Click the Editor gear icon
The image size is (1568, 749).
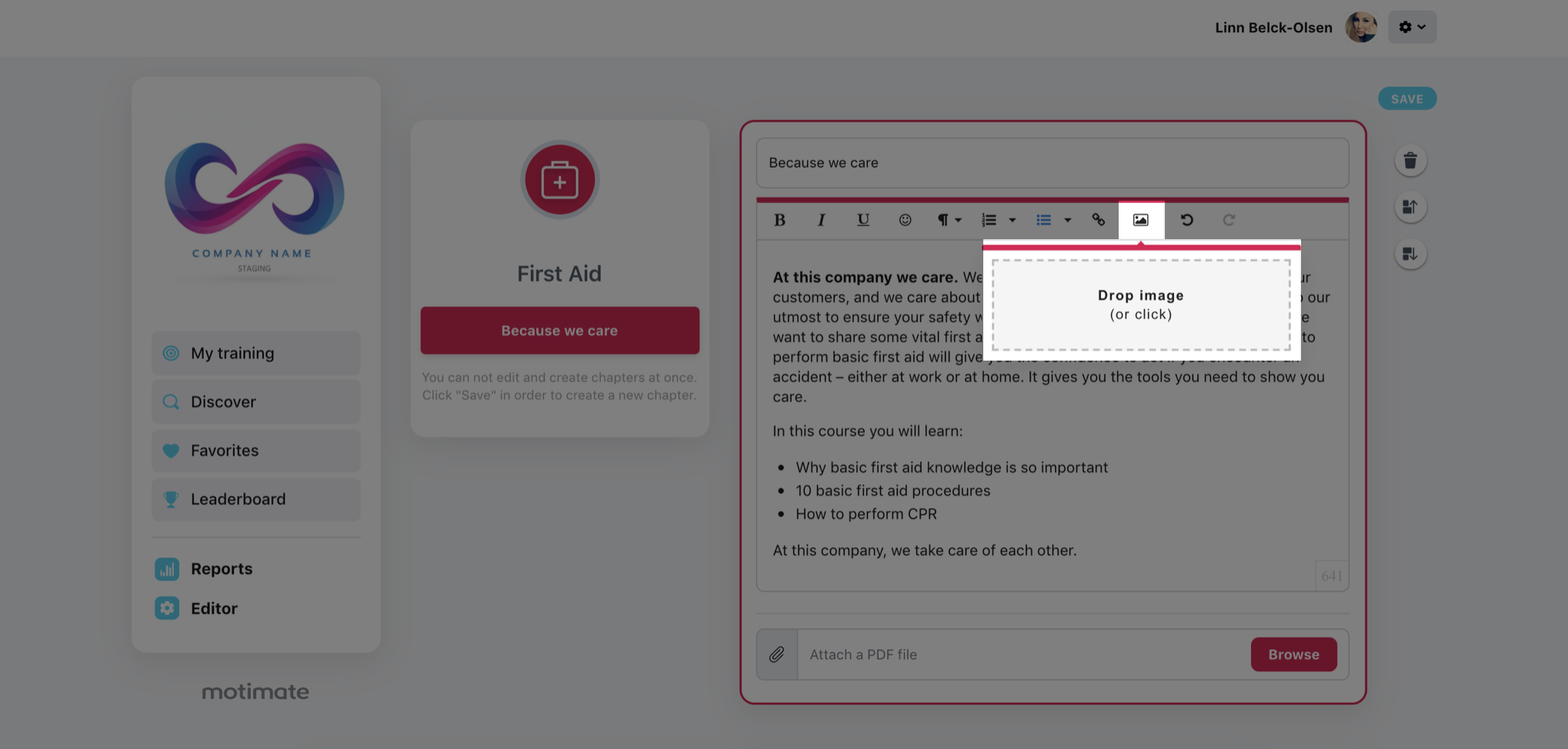coord(167,608)
